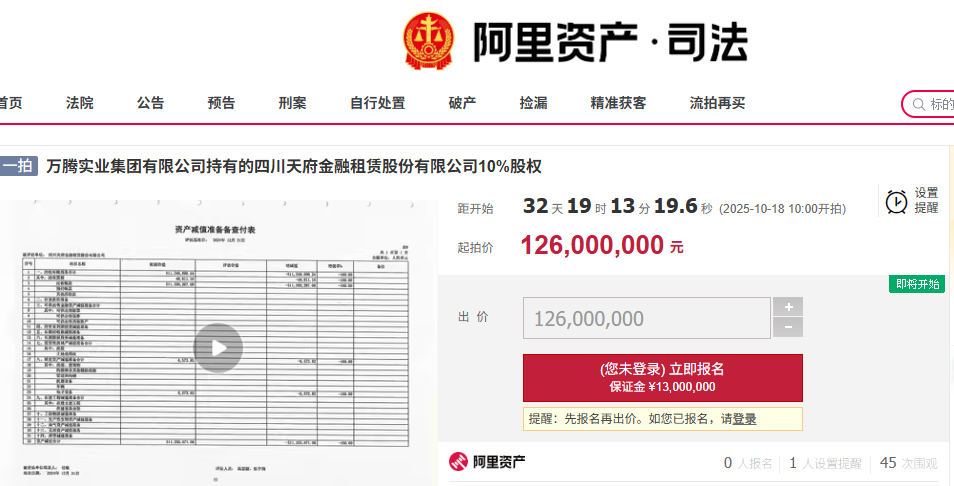Viewport: 954px width, 486px height.
Task: Click the bid amount input field
Action: tap(646, 319)
